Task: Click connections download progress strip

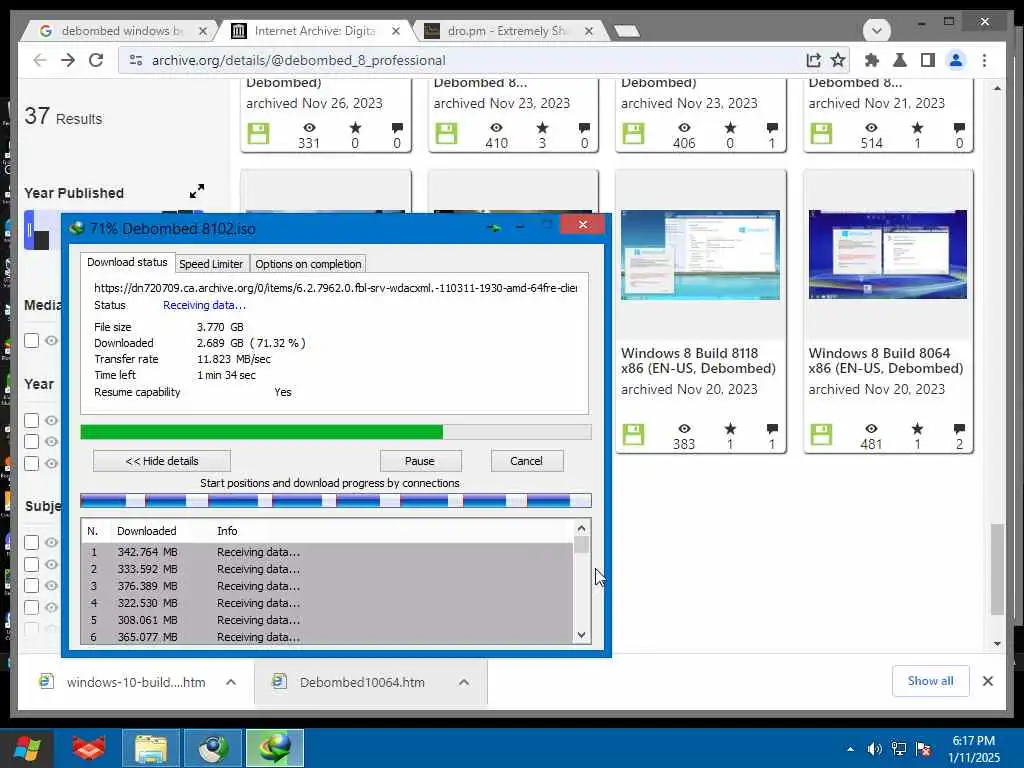Action: (x=336, y=501)
